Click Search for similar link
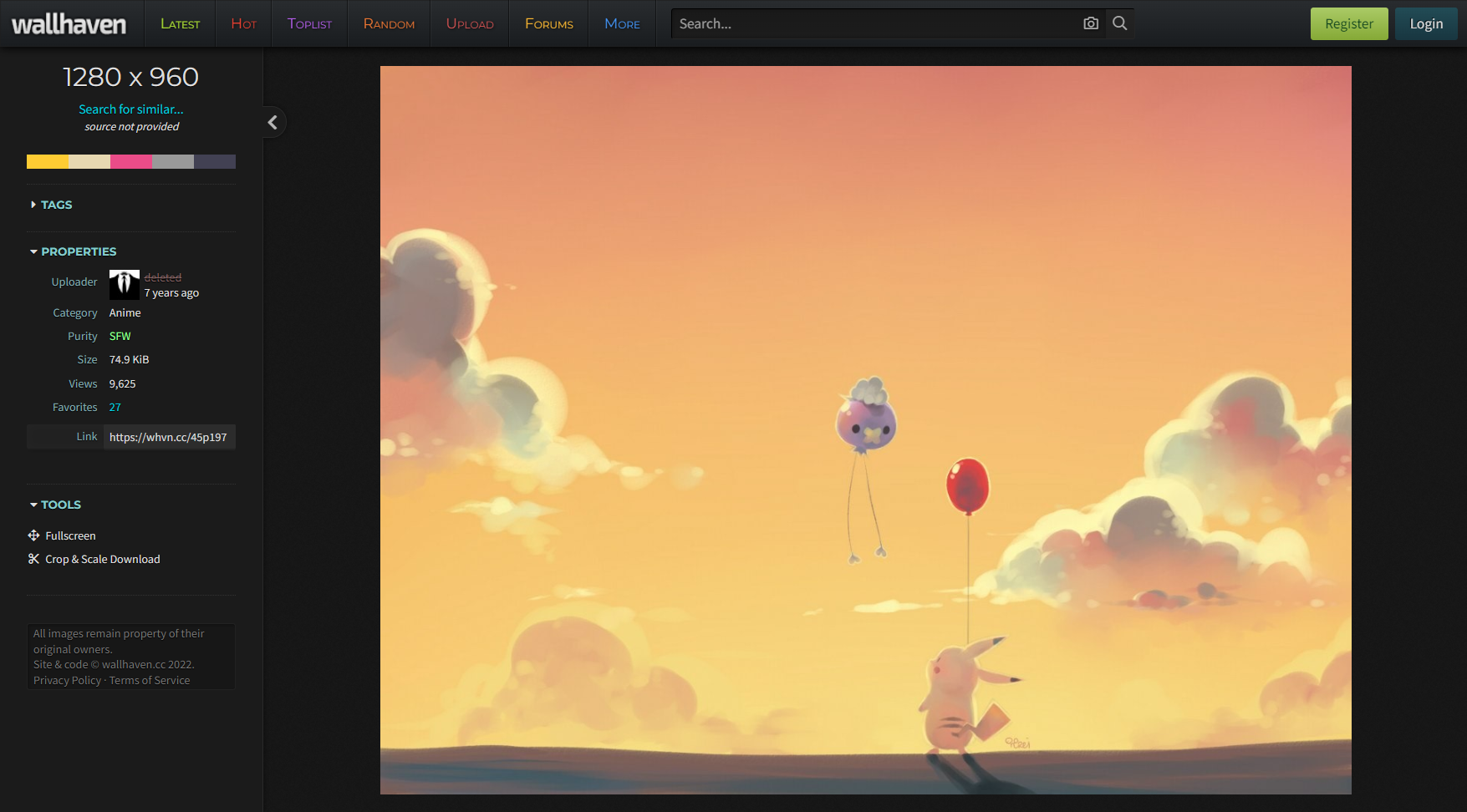 click(x=131, y=109)
